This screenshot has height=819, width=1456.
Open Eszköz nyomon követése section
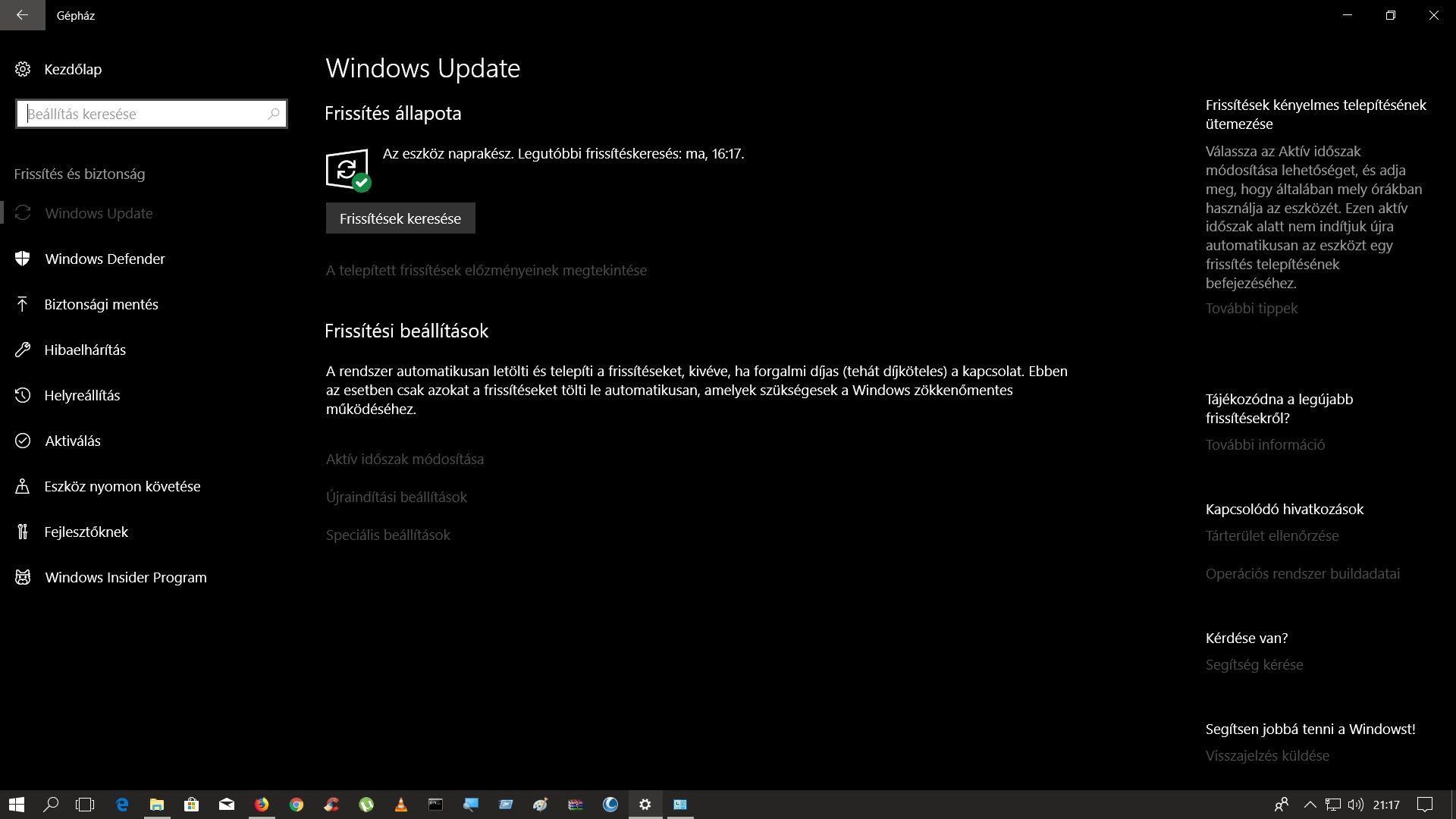click(x=144, y=486)
